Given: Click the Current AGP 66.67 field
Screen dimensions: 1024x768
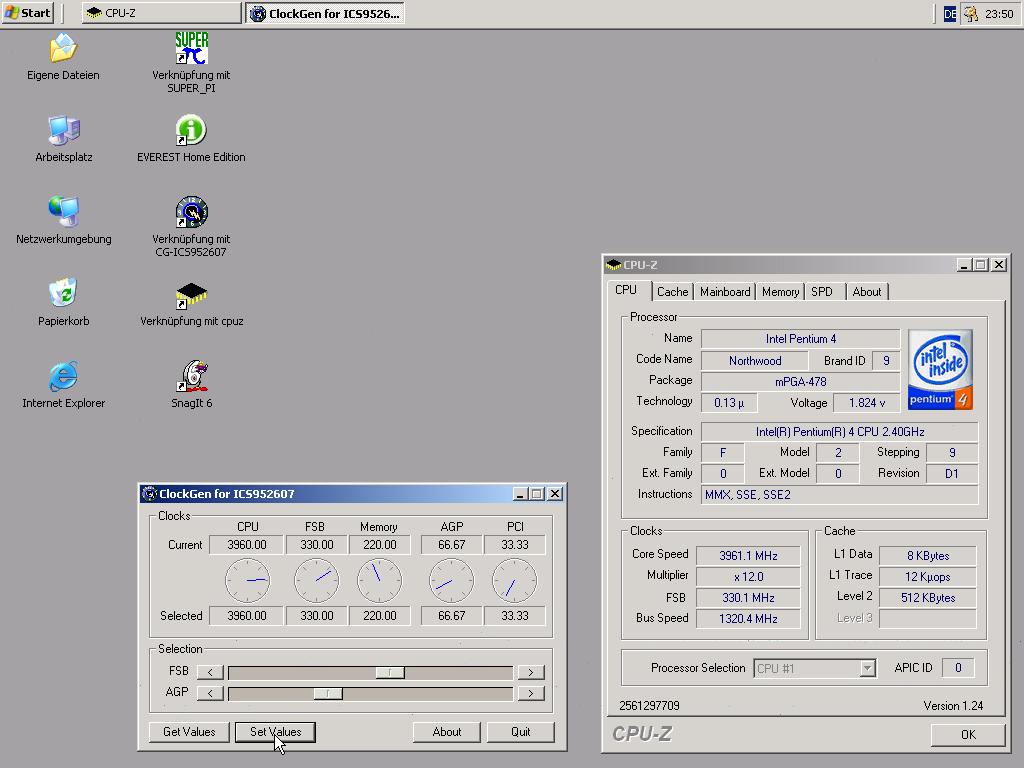Looking at the screenshot, I should 451,545.
